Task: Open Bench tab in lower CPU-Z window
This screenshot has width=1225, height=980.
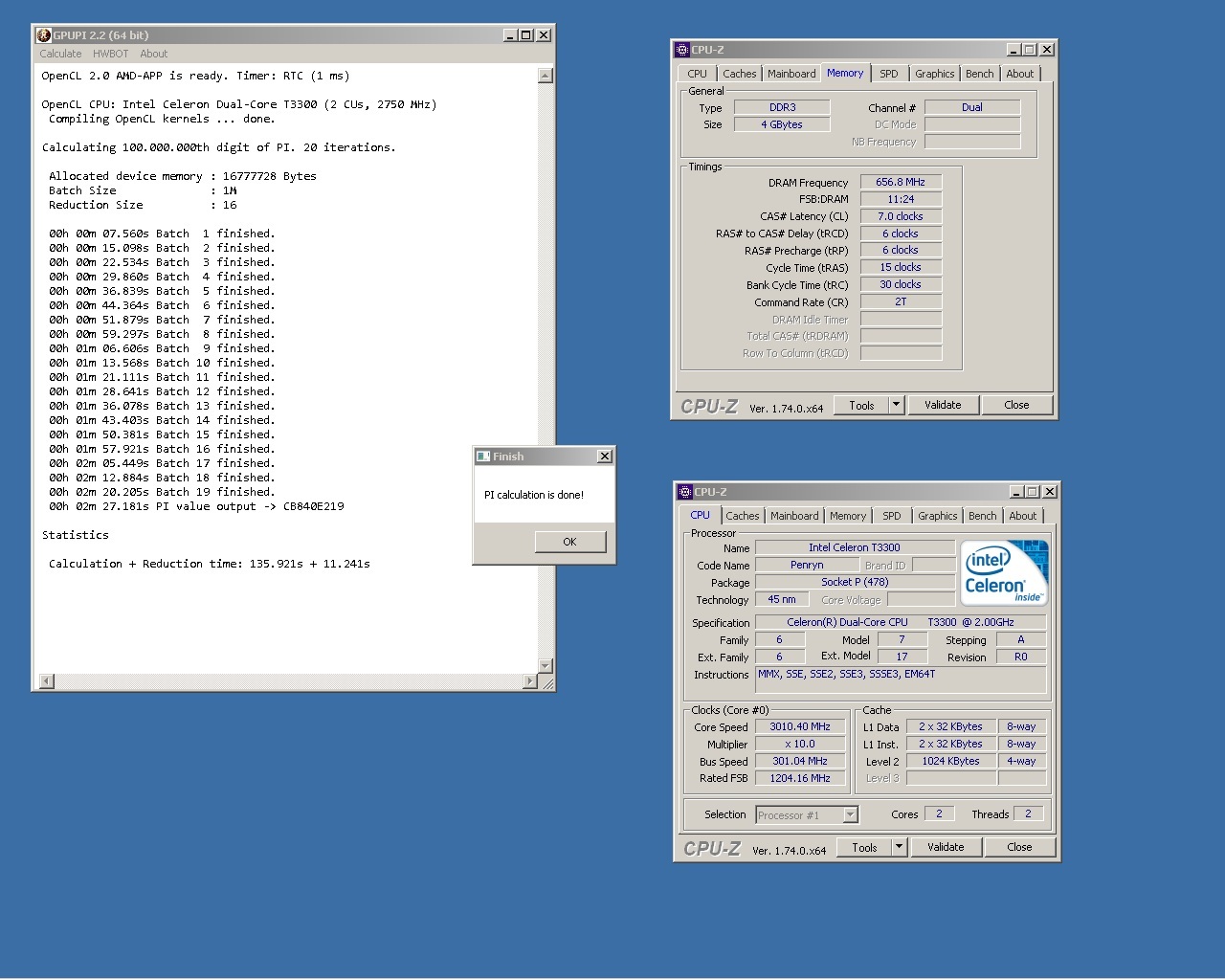Action: (x=982, y=516)
